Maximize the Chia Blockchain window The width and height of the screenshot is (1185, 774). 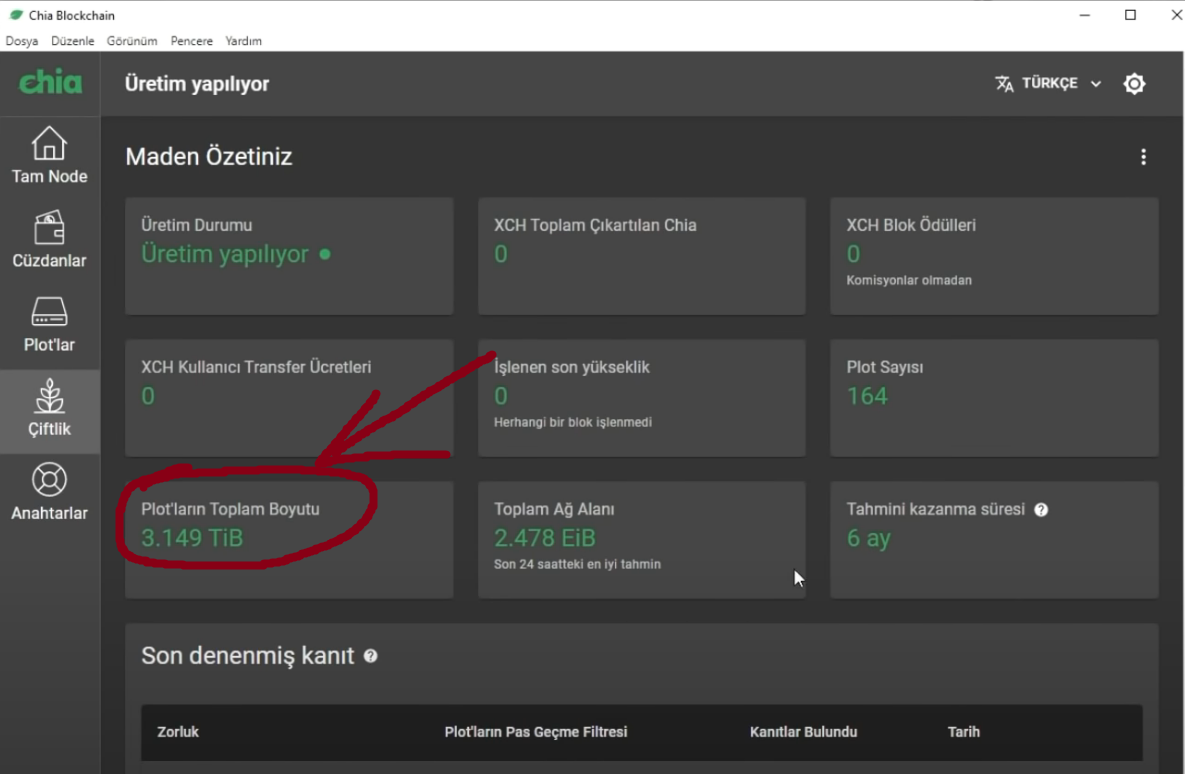click(x=1130, y=15)
